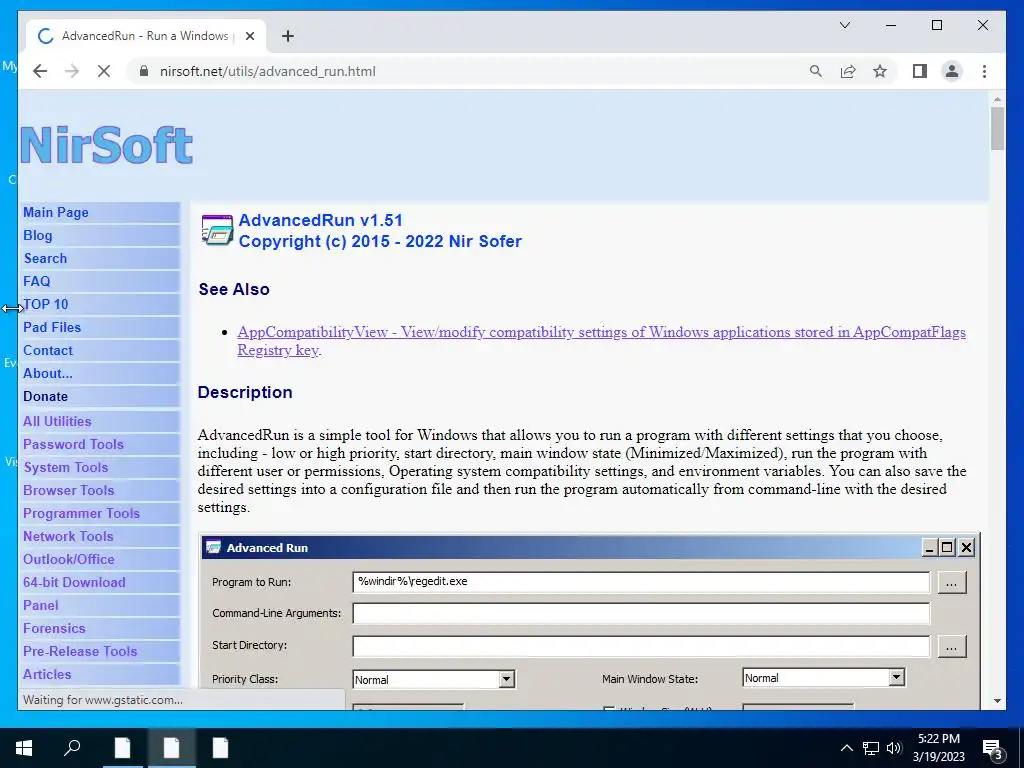
Task: Open Articles link in sidebar
Action: 47,674
